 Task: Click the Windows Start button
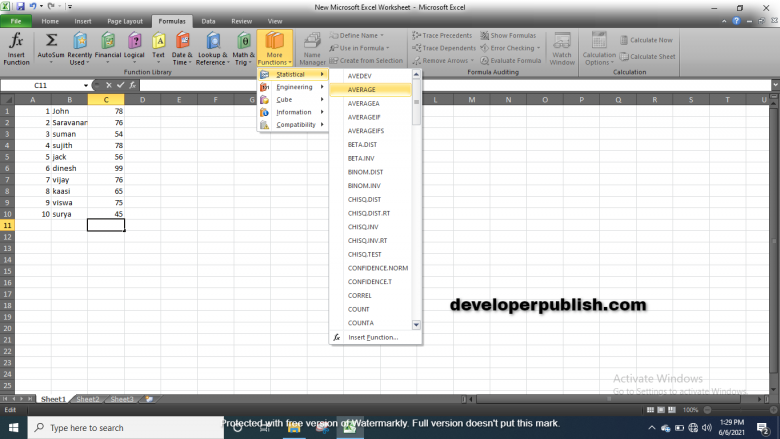pos(13,427)
